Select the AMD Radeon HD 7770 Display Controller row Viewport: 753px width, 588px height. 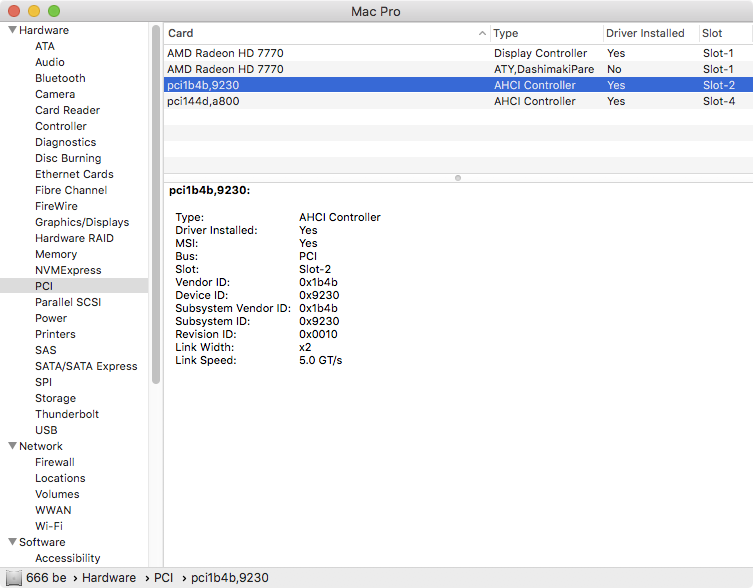pos(458,53)
